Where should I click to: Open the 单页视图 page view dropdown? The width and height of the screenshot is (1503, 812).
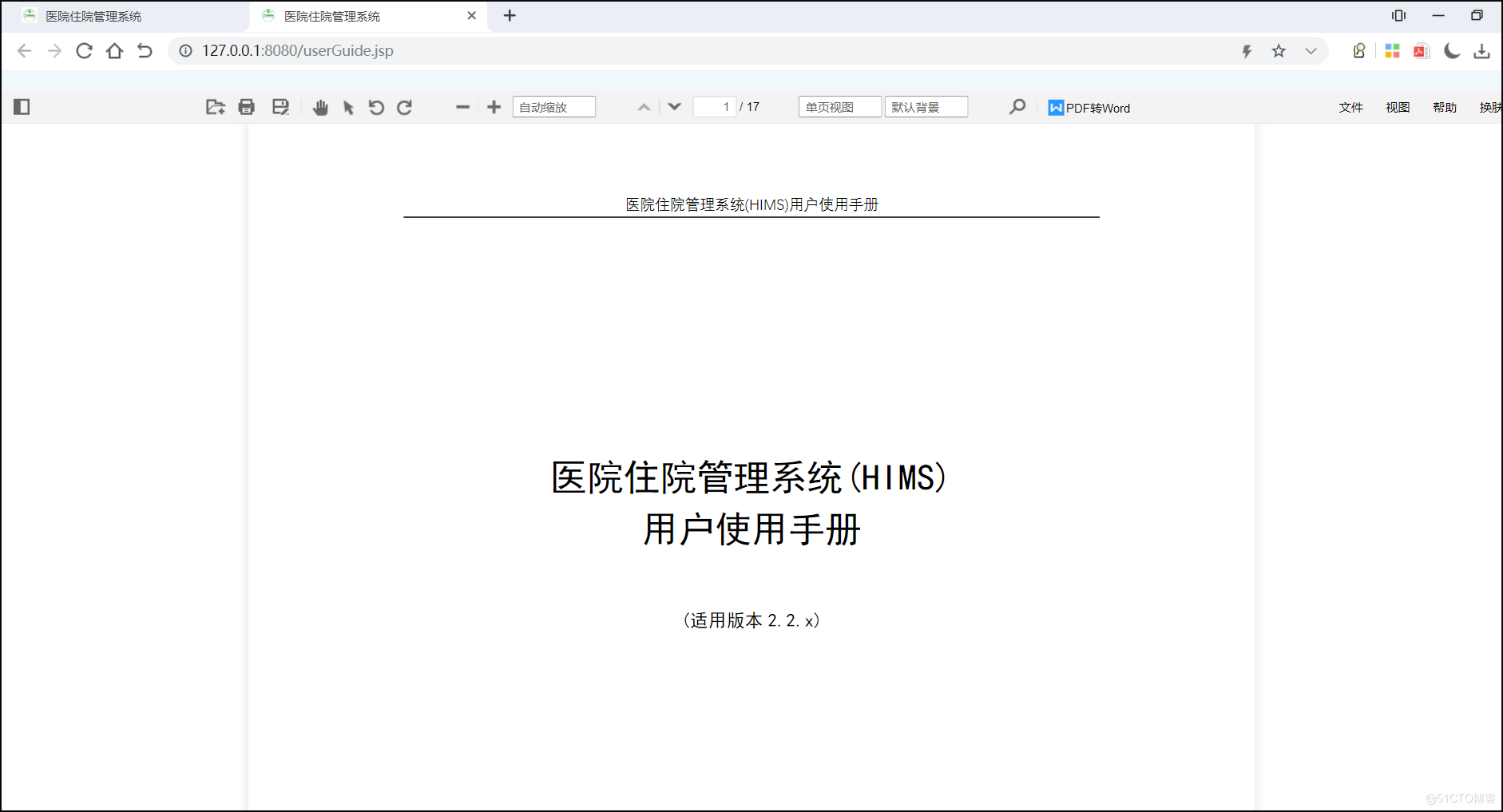click(x=839, y=106)
